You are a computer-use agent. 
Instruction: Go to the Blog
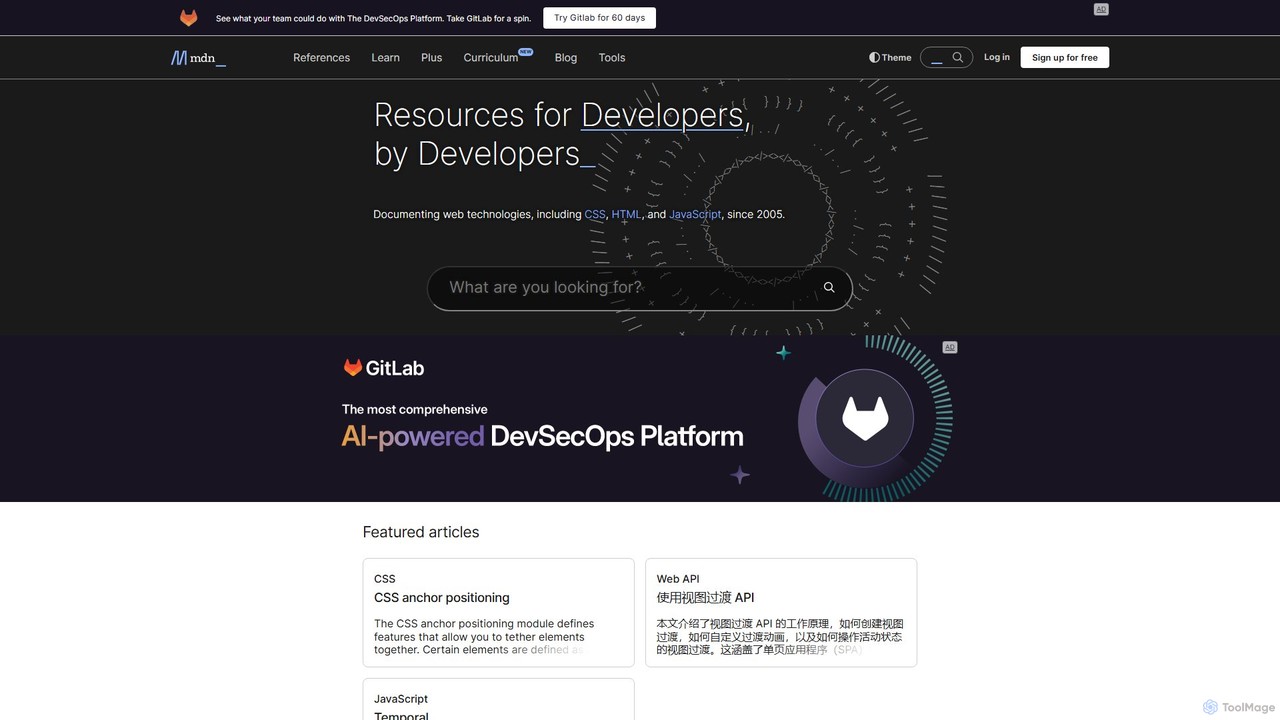pos(566,58)
